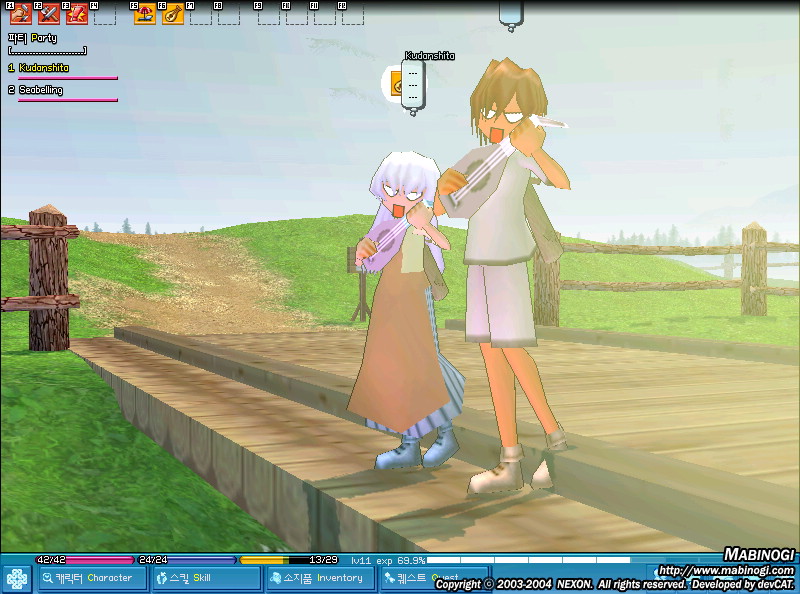Screen dimensions: 800x594
Task: Open the Quest window
Action: point(435,578)
